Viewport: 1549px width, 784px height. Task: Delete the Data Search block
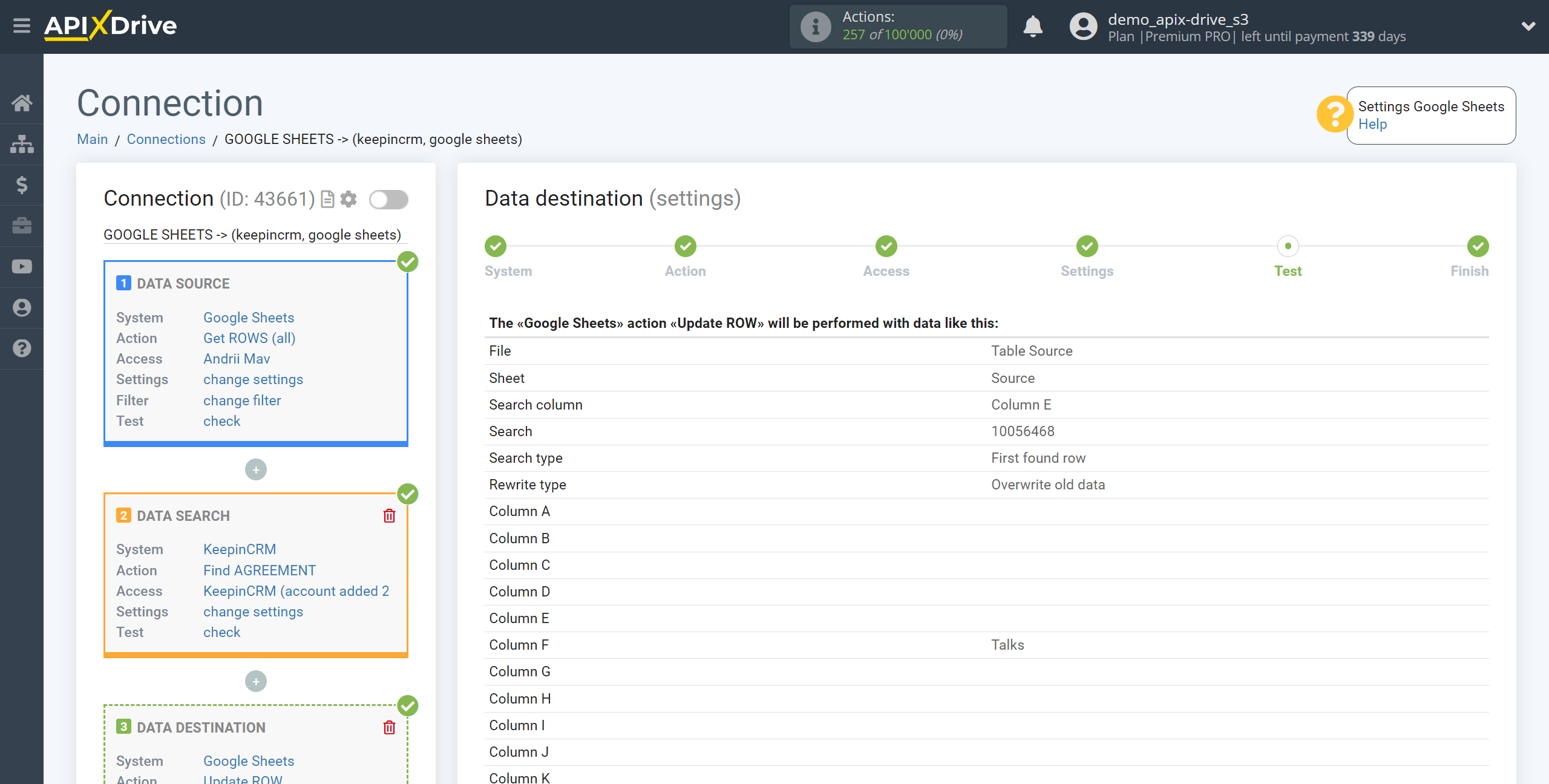(x=389, y=516)
